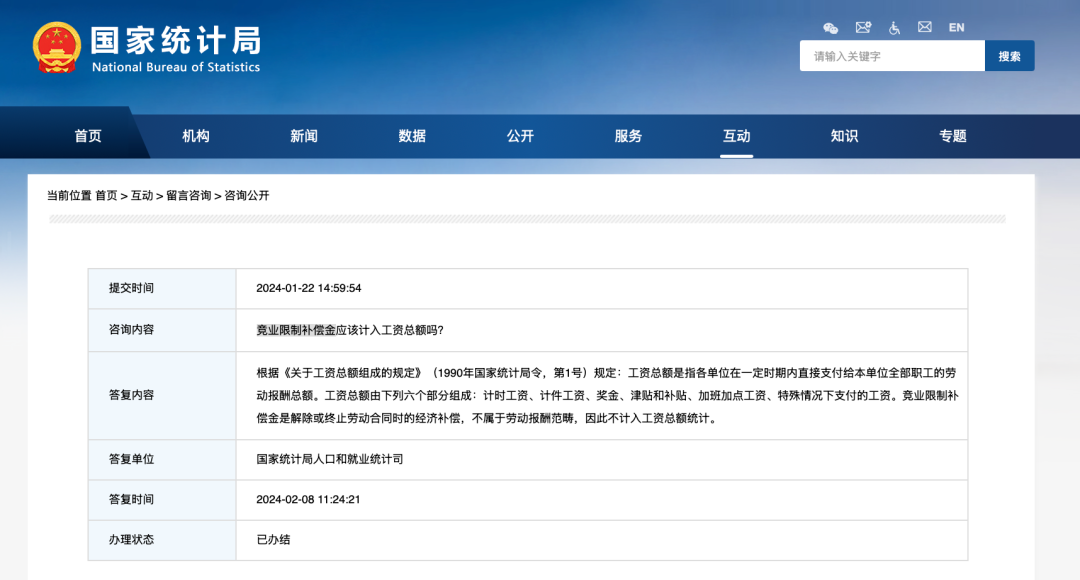The height and width of the screenshot is (580, 1080).
Task: Click 留言咨询 in the breadcrumb
Action: pos(189,196)
